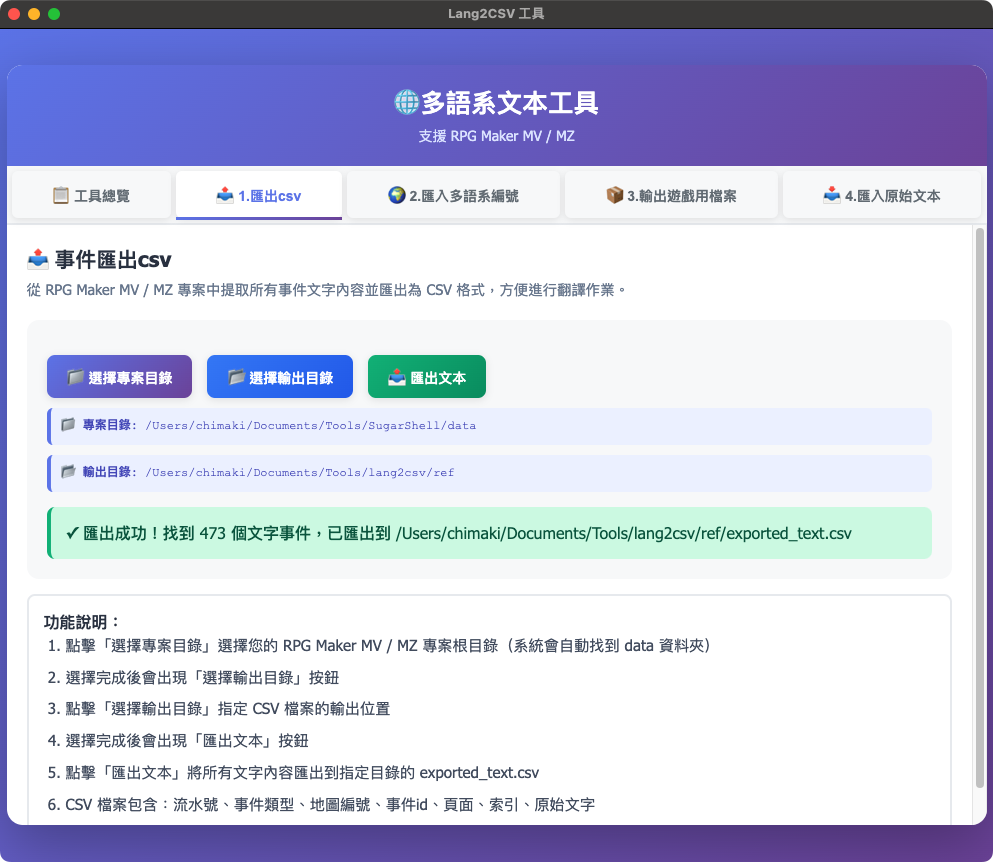Click the package box icon on 3.輸出遊戲用檔案 tab
This screenshot has width=993, height=862.
[x=614, y=195]
